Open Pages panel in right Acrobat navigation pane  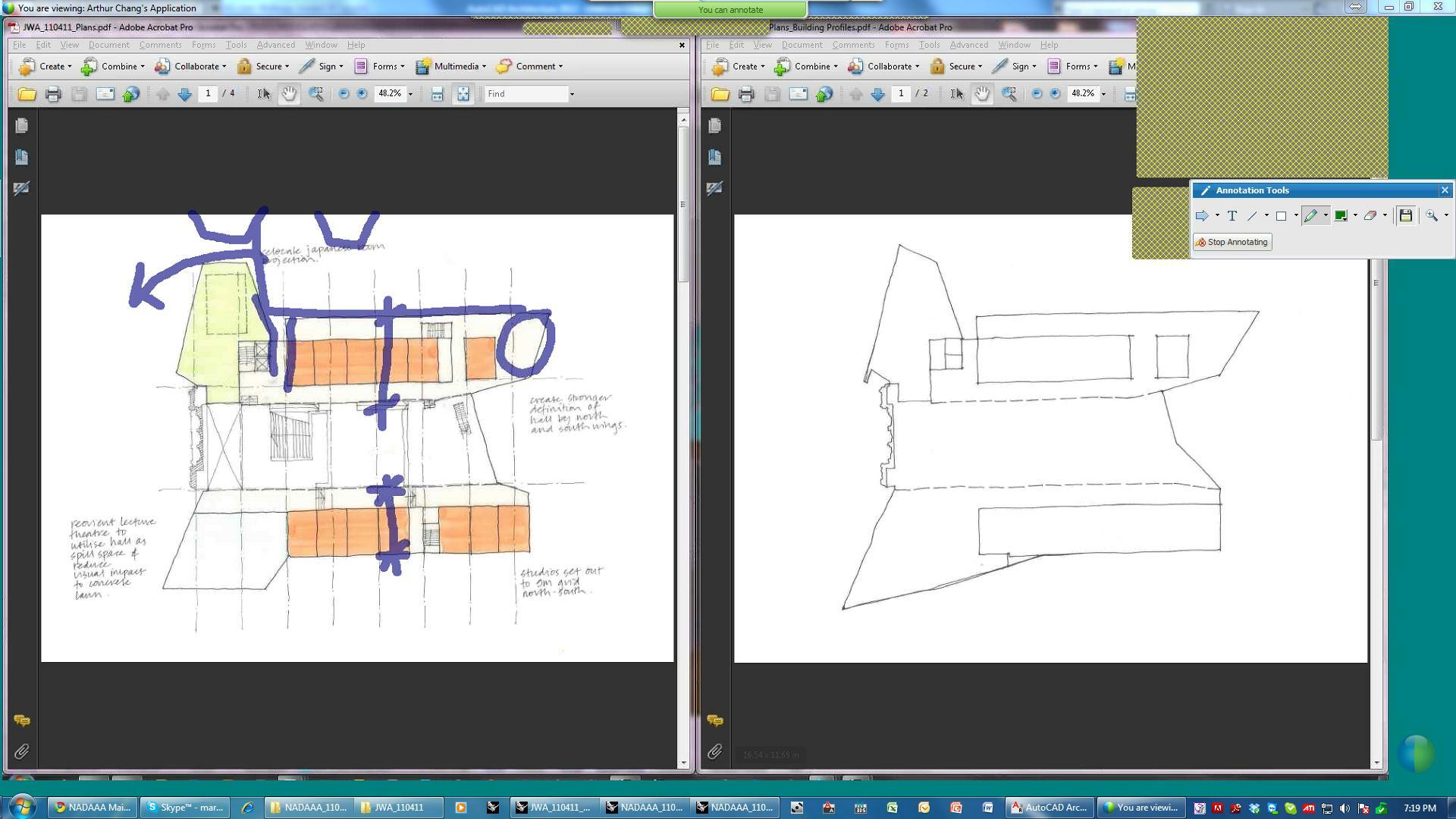click(714, 125)
